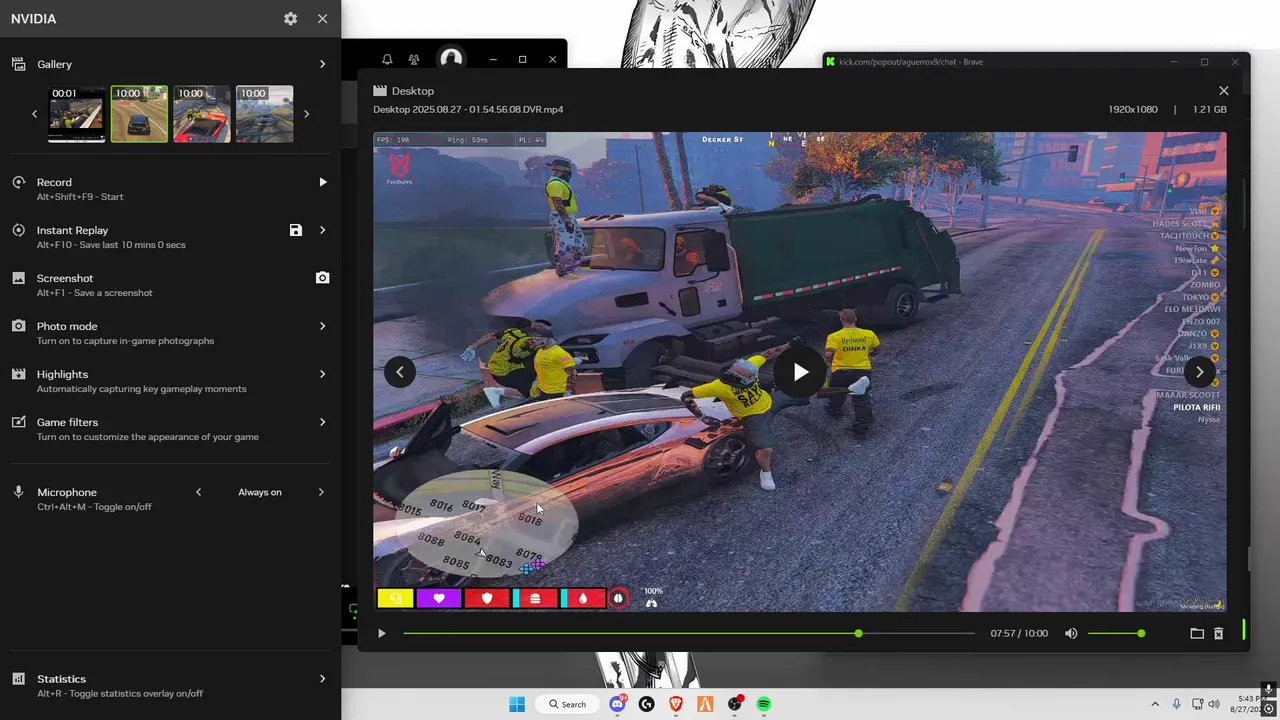This screenshot has height=720, width=1280.
Task: Select the green-bordered 10:00 clip thumbnail
Action: tap(139, 114)
